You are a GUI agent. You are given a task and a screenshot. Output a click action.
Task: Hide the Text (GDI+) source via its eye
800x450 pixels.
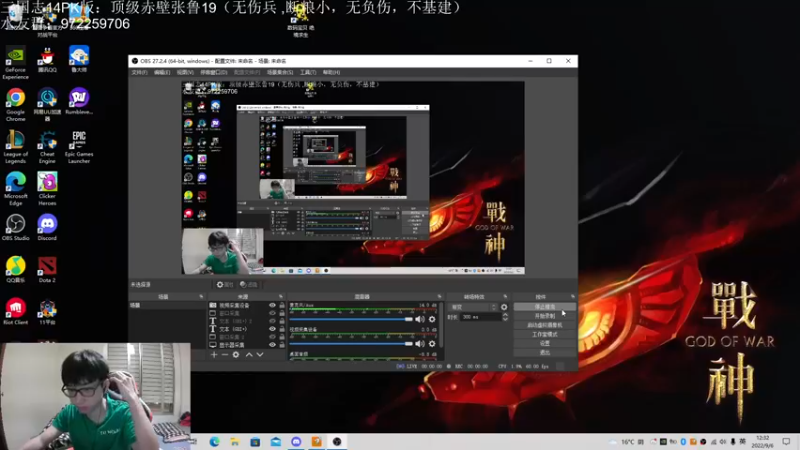(272, 329)
